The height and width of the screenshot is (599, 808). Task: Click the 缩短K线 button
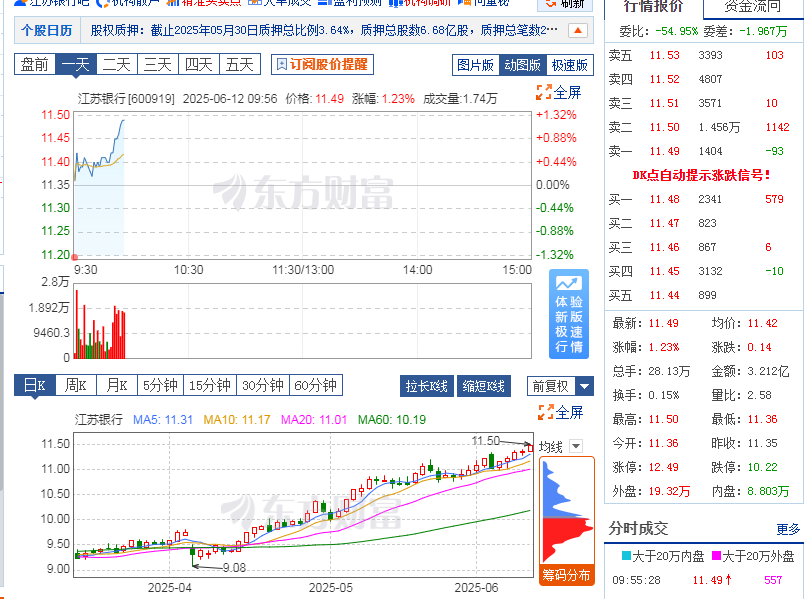click(x=484, y=386)
